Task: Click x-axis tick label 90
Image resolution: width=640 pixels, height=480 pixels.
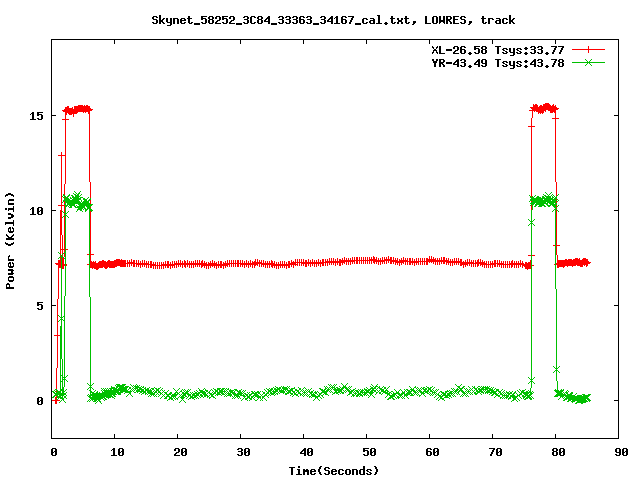Action: click(621, 452)
